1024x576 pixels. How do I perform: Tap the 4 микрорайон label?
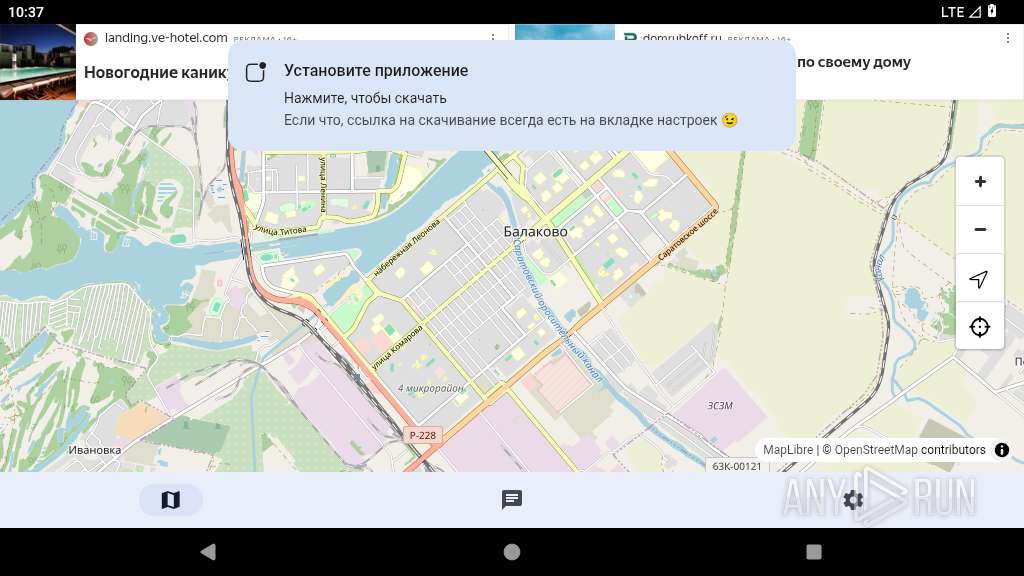[430, 388]
